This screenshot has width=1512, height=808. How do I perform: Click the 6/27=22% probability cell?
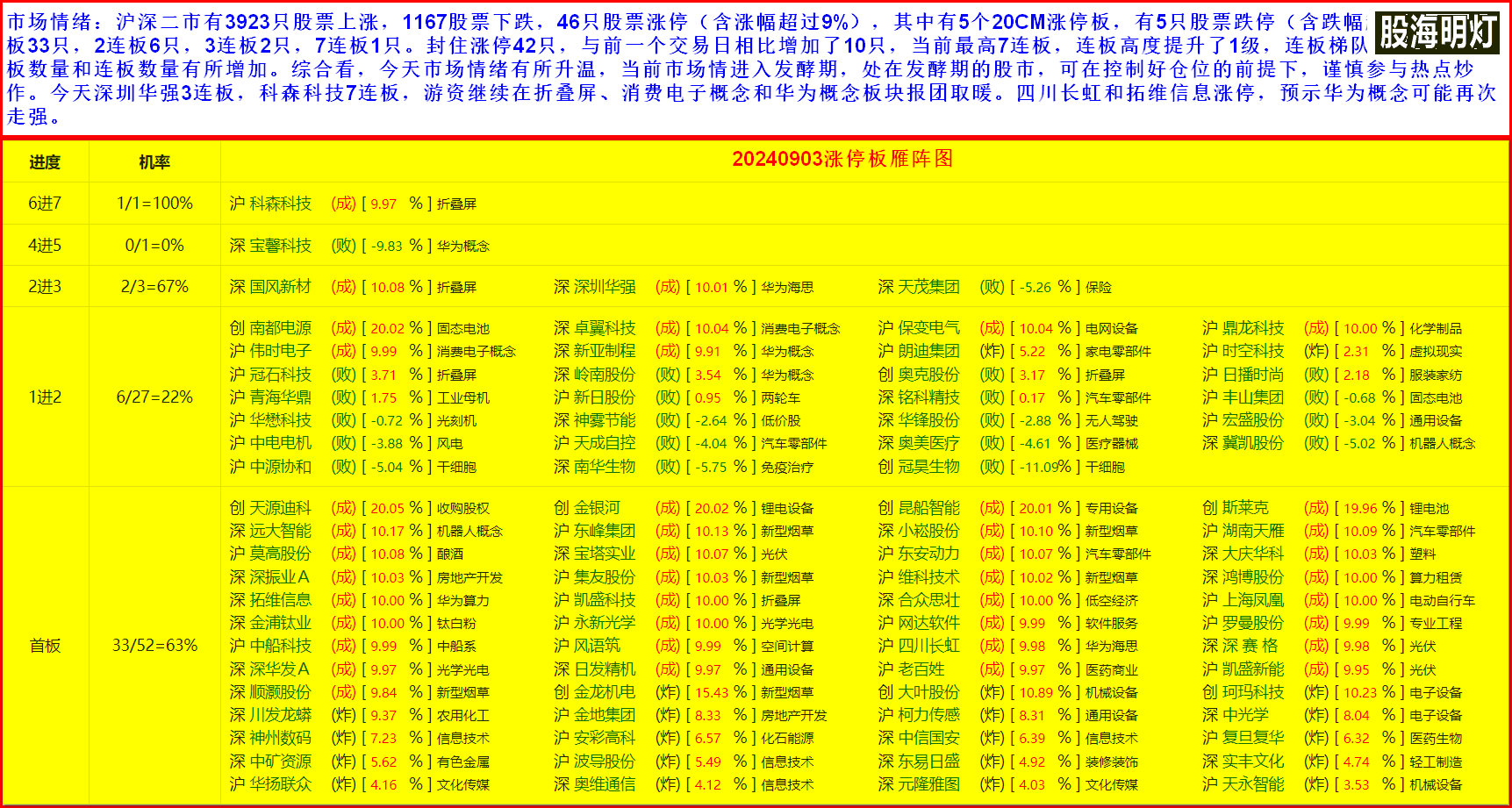(154, 397)
